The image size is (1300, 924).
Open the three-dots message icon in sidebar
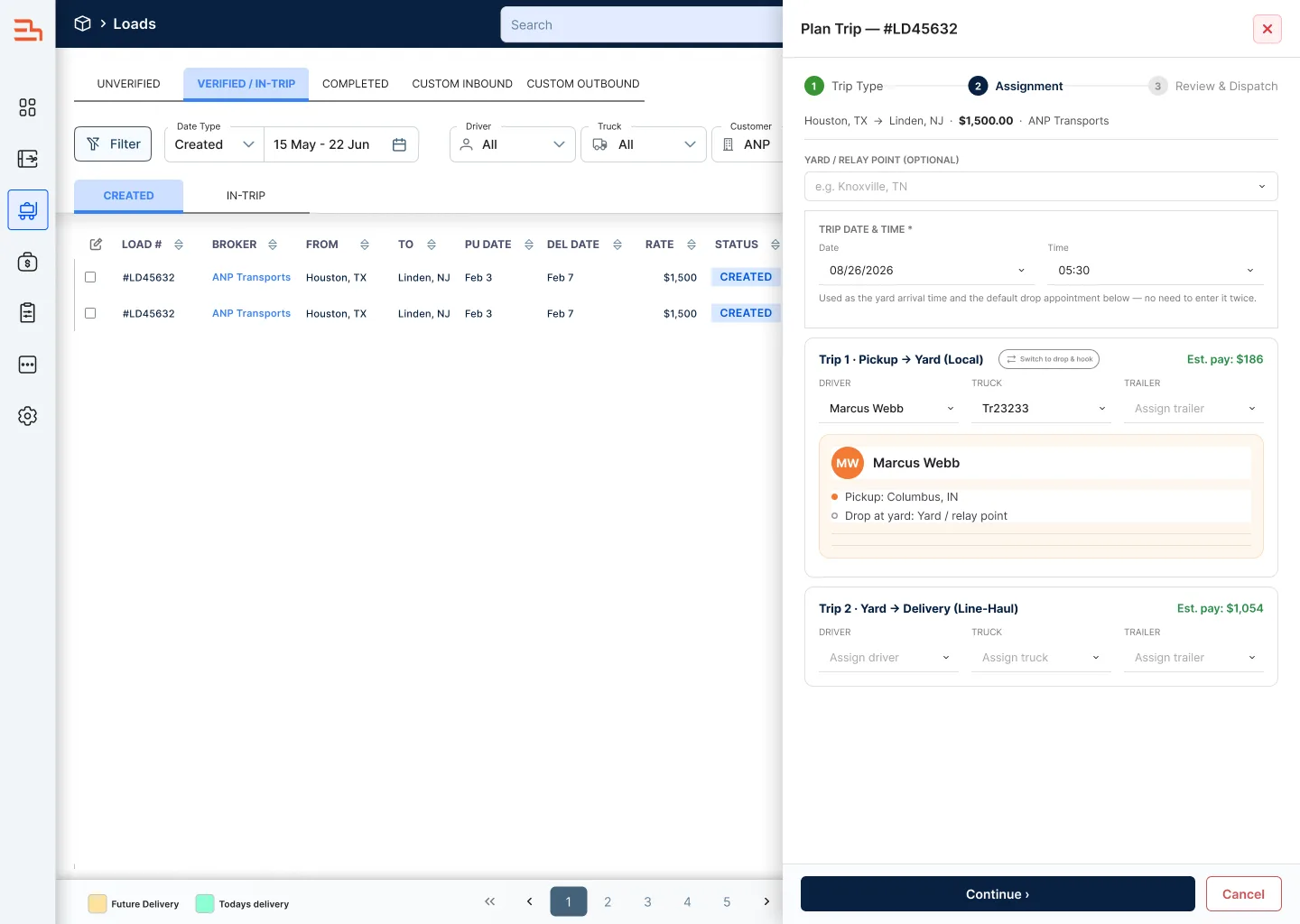pos(28,365)
